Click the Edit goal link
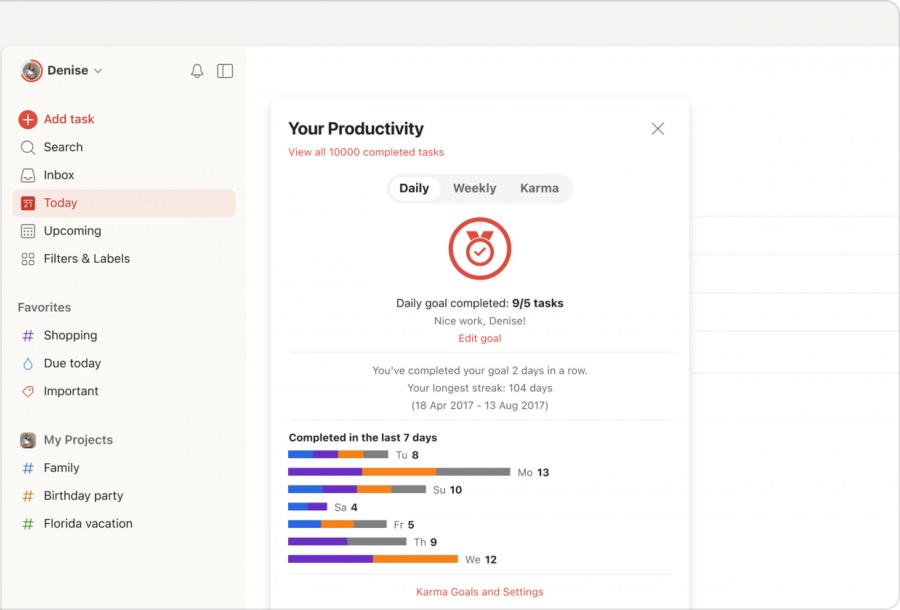Screen dimensions: 900x610 click(x=479, y=338)
